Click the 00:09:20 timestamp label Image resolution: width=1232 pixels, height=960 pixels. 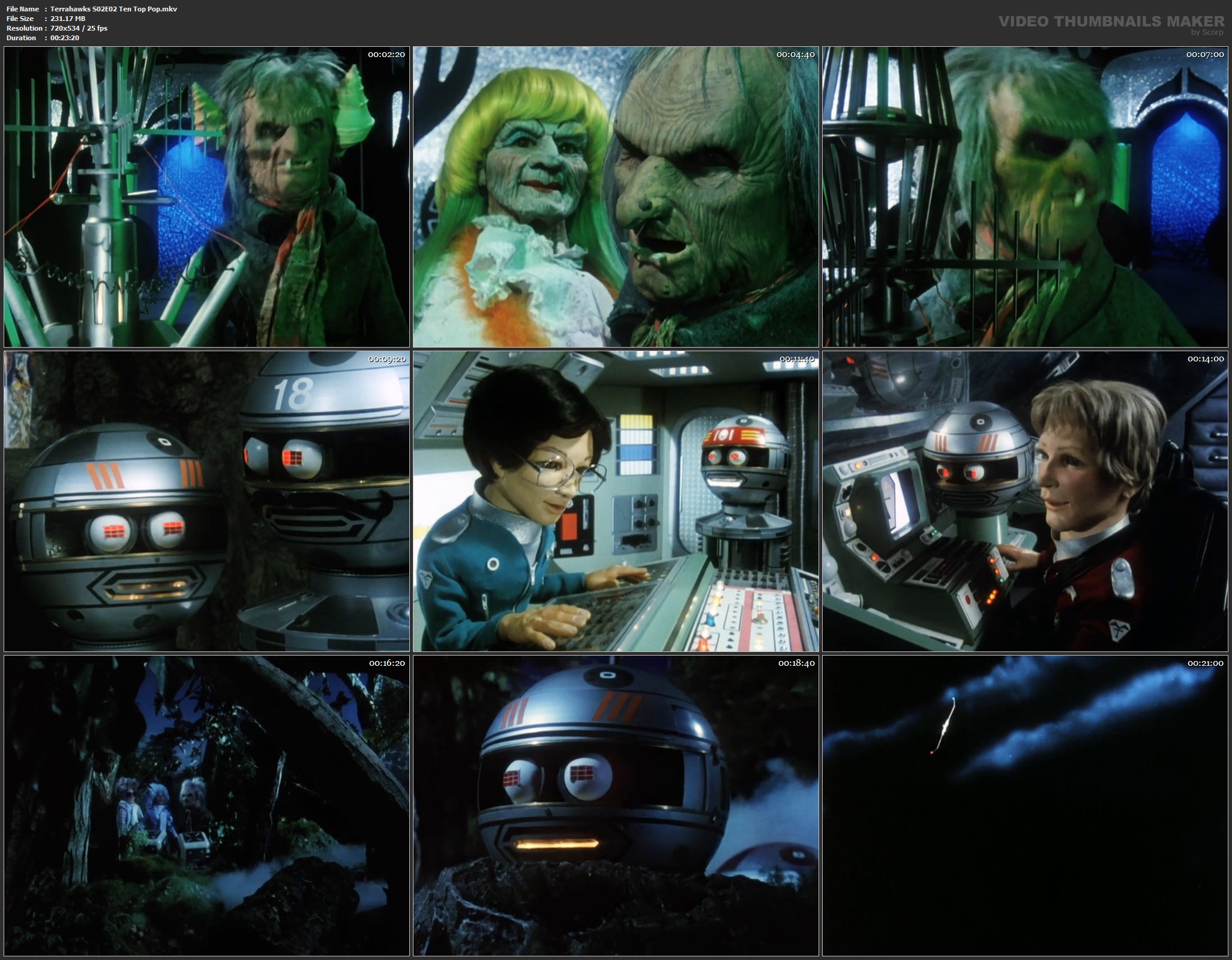[x=386, y=359]
